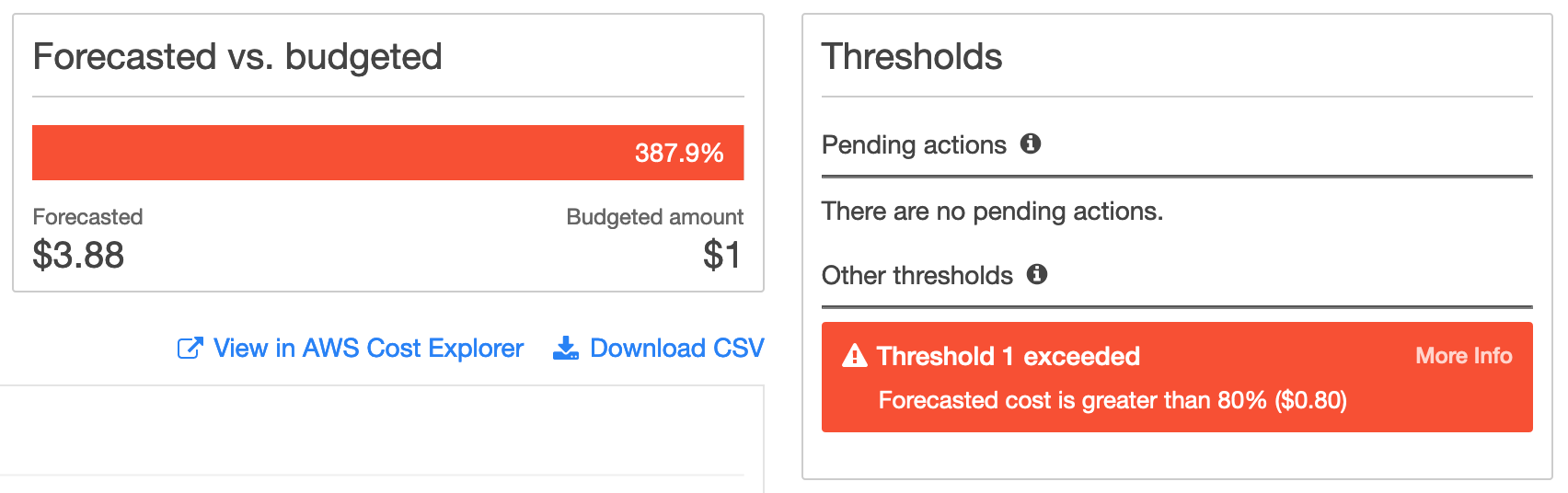Click the Forecasted vs. budgeted heading

(x=237, y=57)
